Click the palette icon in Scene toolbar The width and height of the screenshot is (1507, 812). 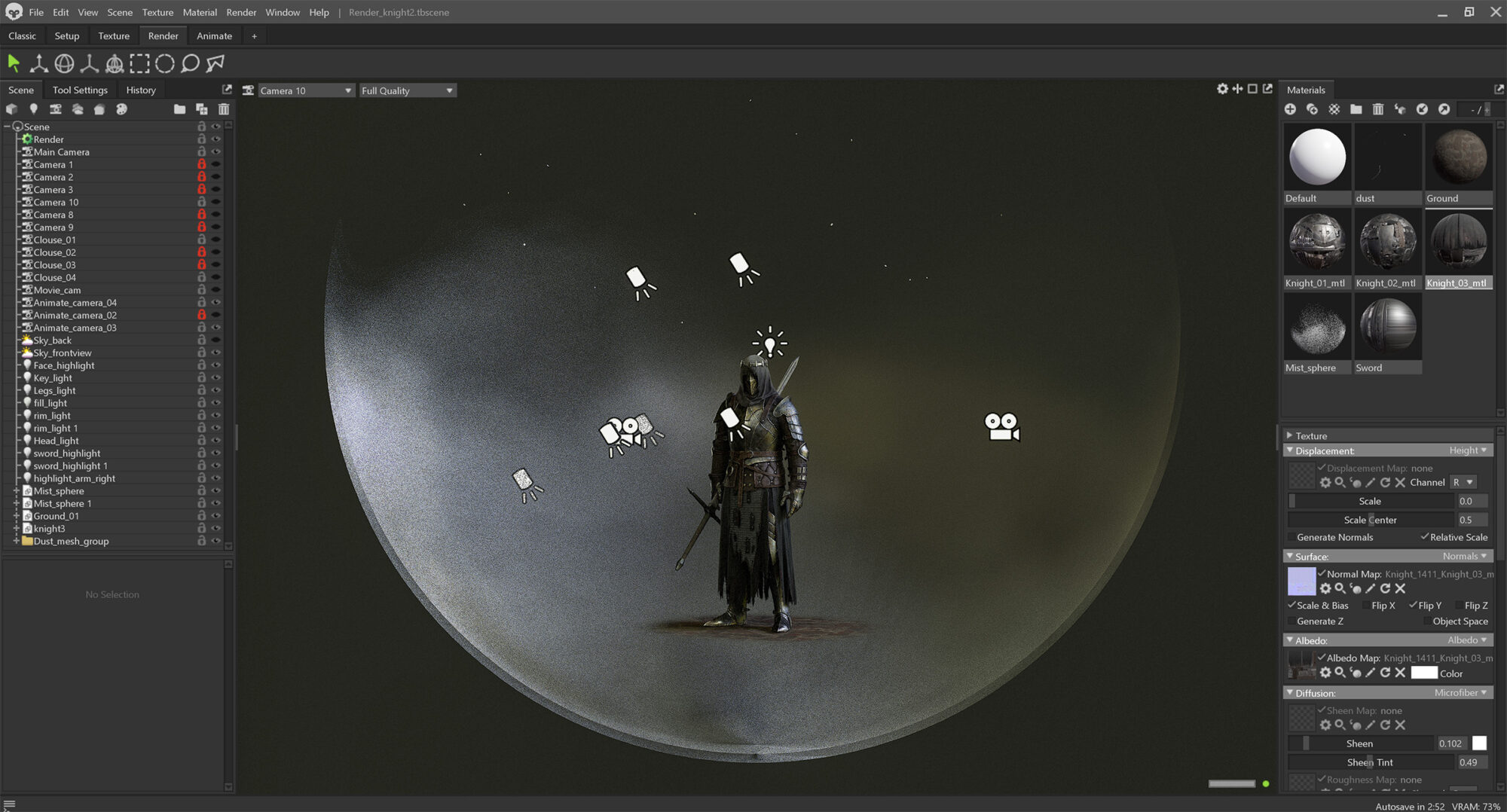[121, 109]
